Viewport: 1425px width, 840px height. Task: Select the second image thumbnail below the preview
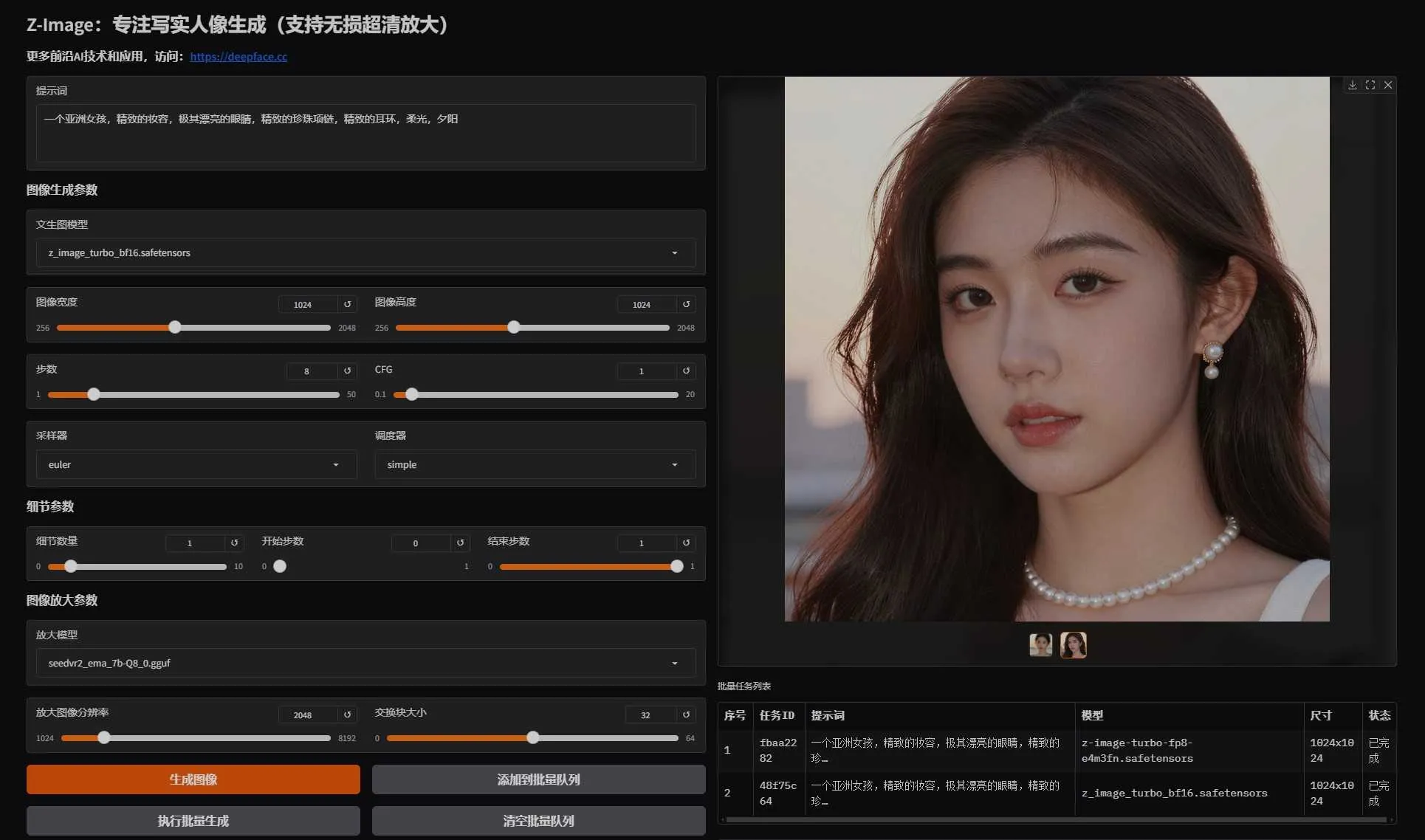tap(1074, 644)
